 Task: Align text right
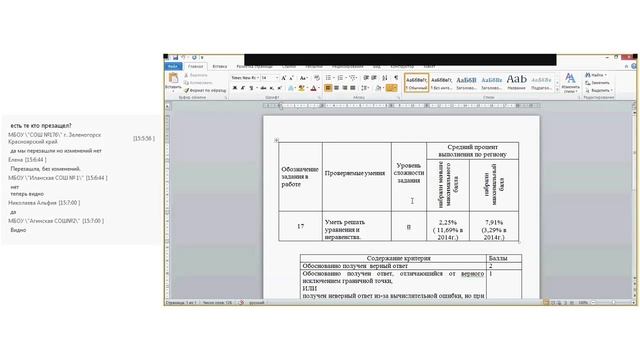345,88
